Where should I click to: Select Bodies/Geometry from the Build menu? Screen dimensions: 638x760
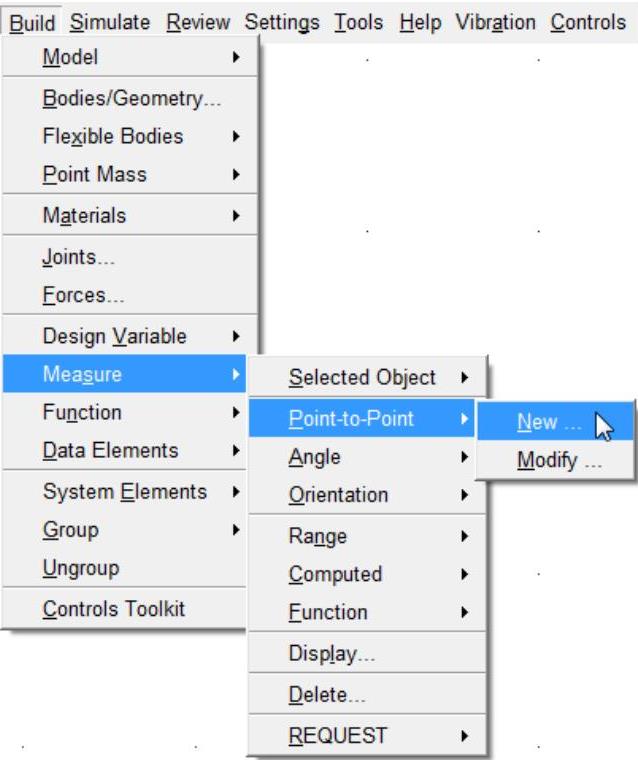tap(131, 98)
